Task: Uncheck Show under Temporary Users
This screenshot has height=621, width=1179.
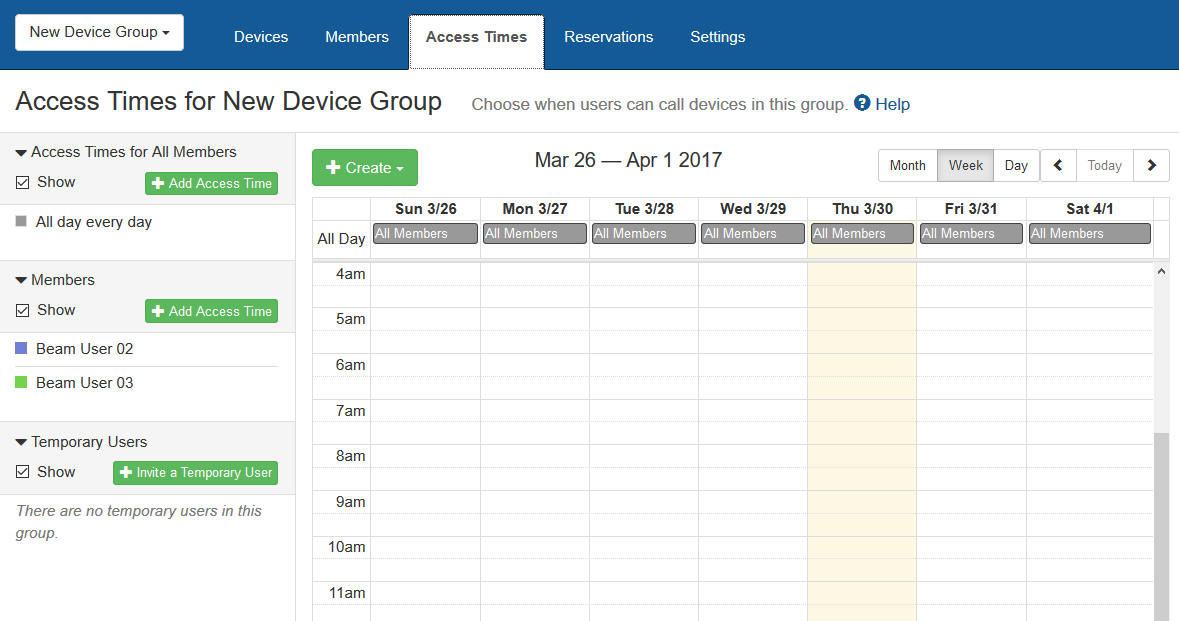Action: point(23,473)
